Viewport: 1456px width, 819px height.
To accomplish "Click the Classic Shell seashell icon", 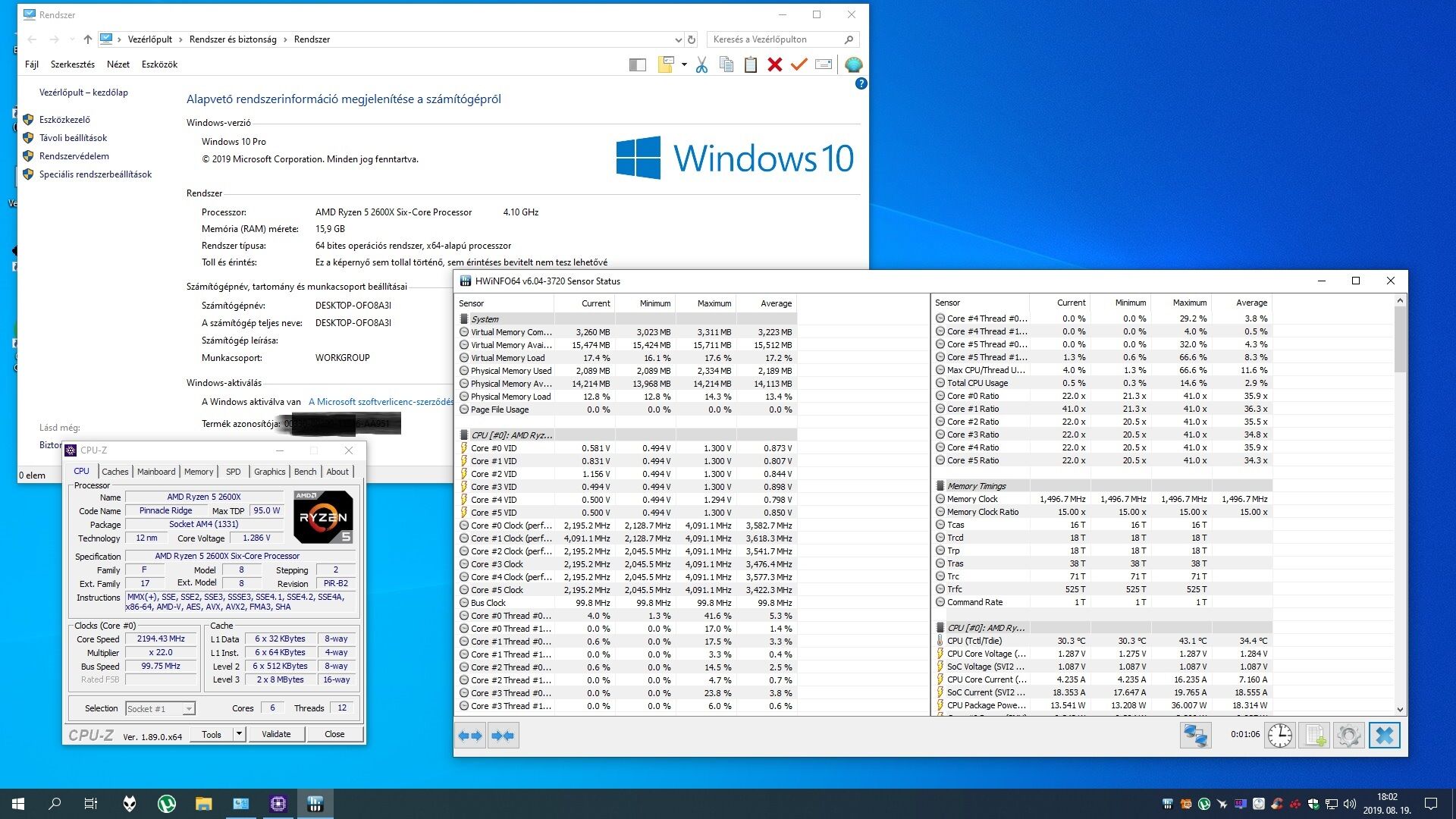I will [853, 64].
